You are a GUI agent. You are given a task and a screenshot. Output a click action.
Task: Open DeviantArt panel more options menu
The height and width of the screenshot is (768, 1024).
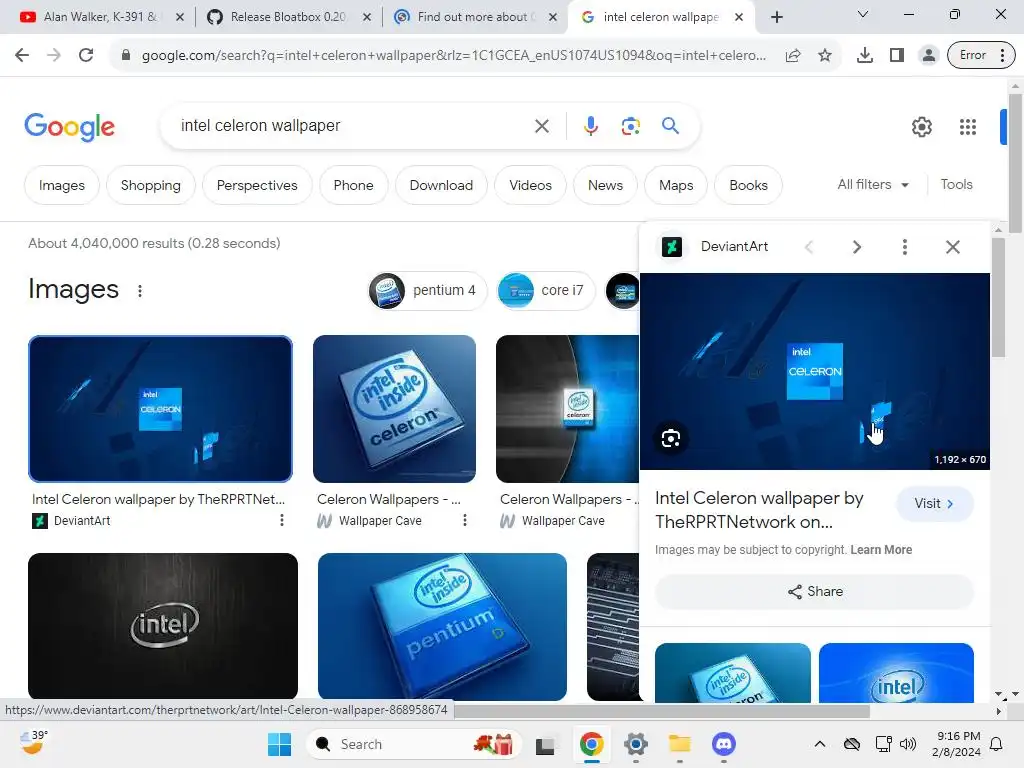click(904, 246)
